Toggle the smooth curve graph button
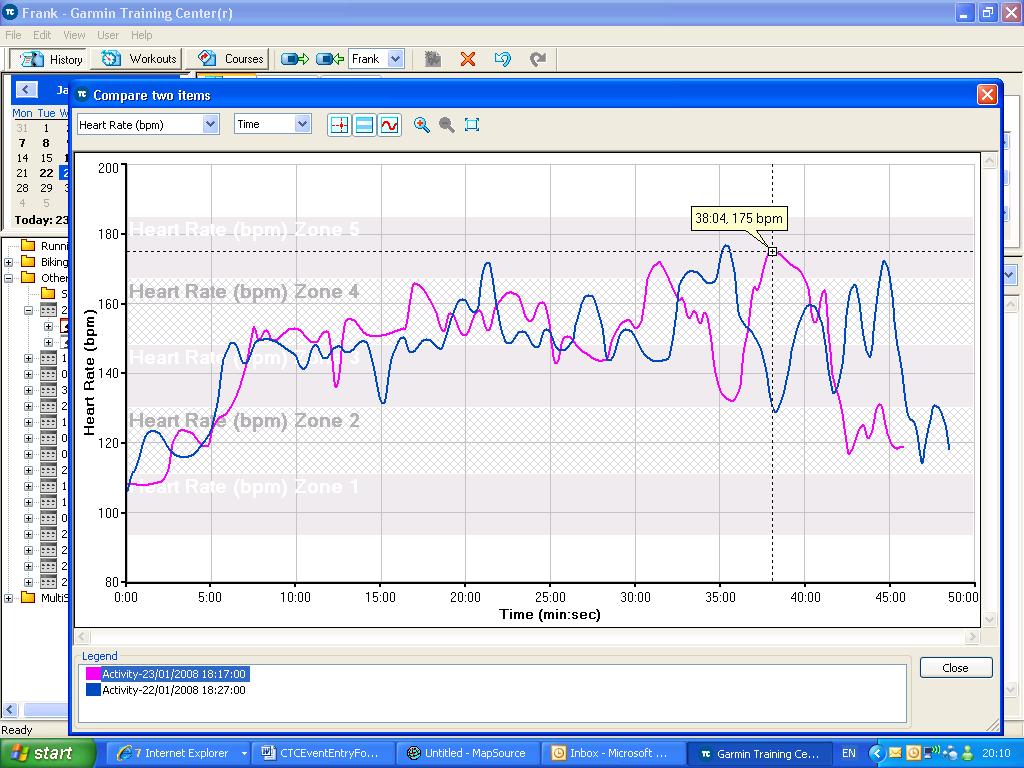Viewport: 1024px width, 768px height. coord(389,125)
